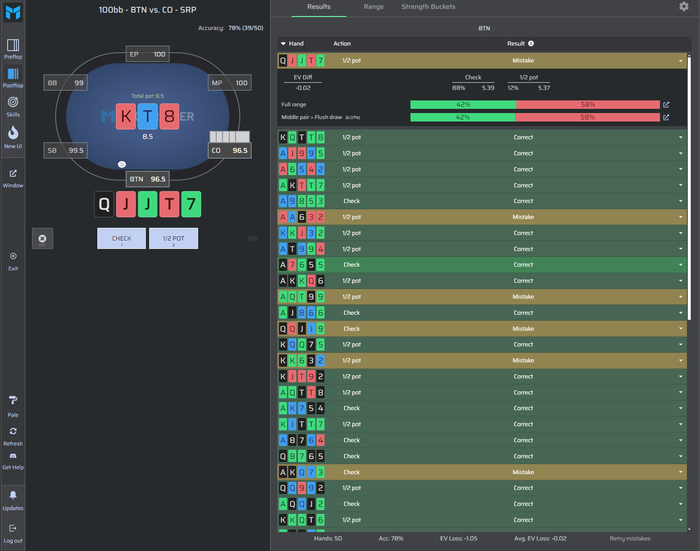Select the QQ992 correct row
The width and height of the screenshot is (700, 551).
pyautogui.click(x=482, y=488)
